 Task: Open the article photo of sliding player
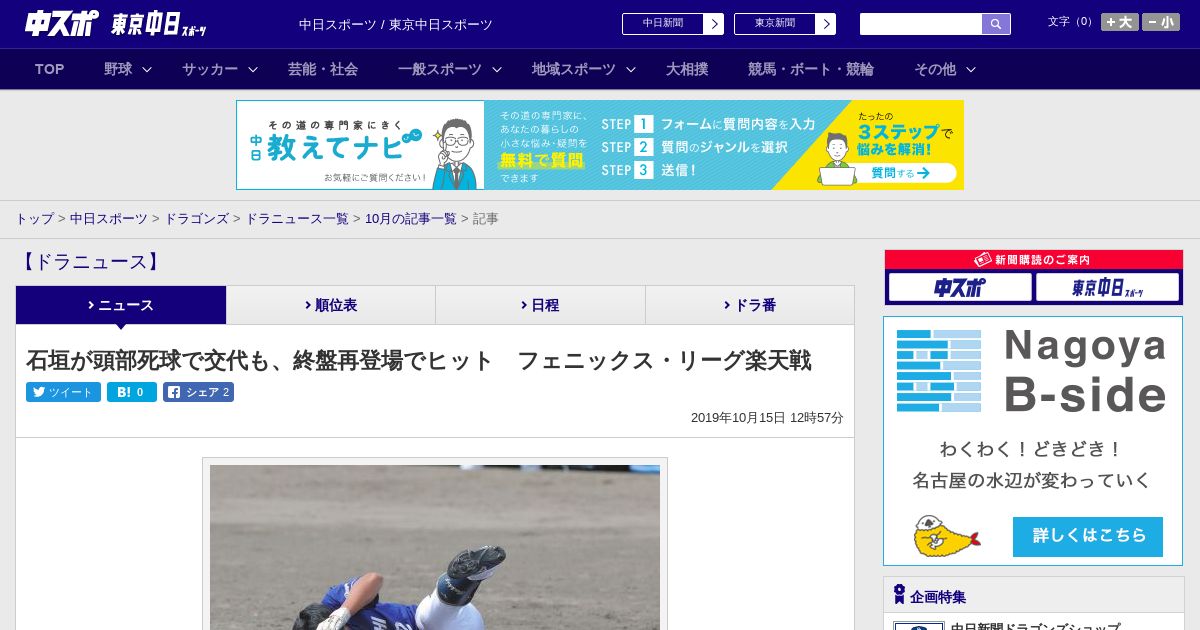pyautogui.click(x=435, y=547)
